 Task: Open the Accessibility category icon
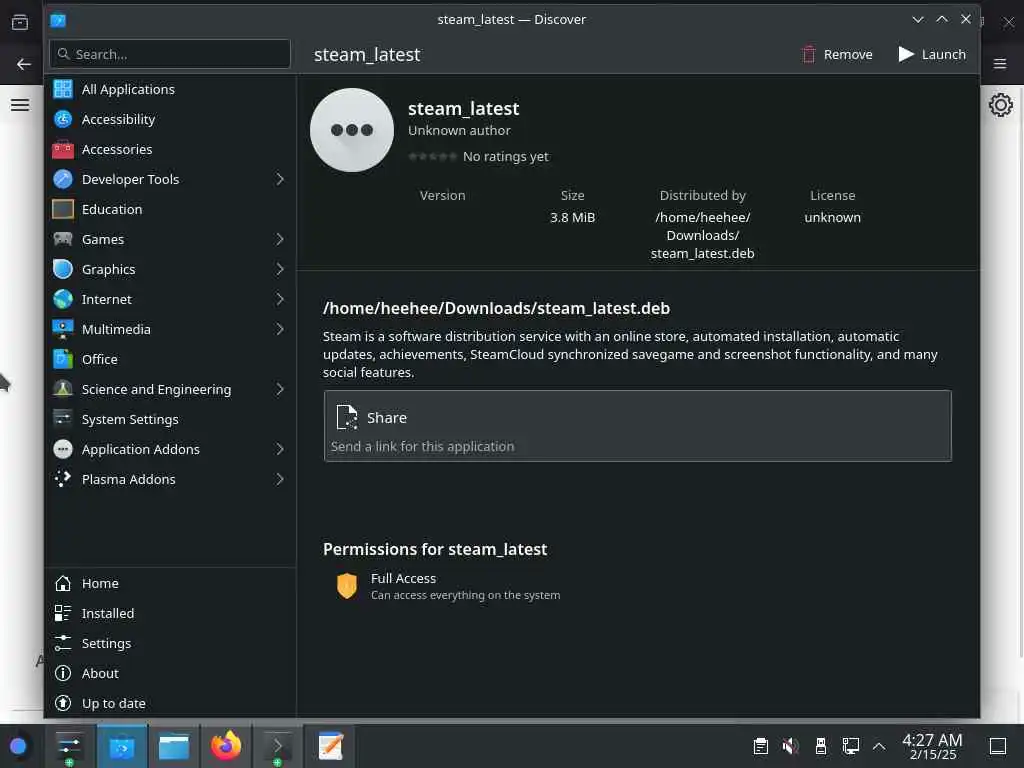[x=63, y=119]
